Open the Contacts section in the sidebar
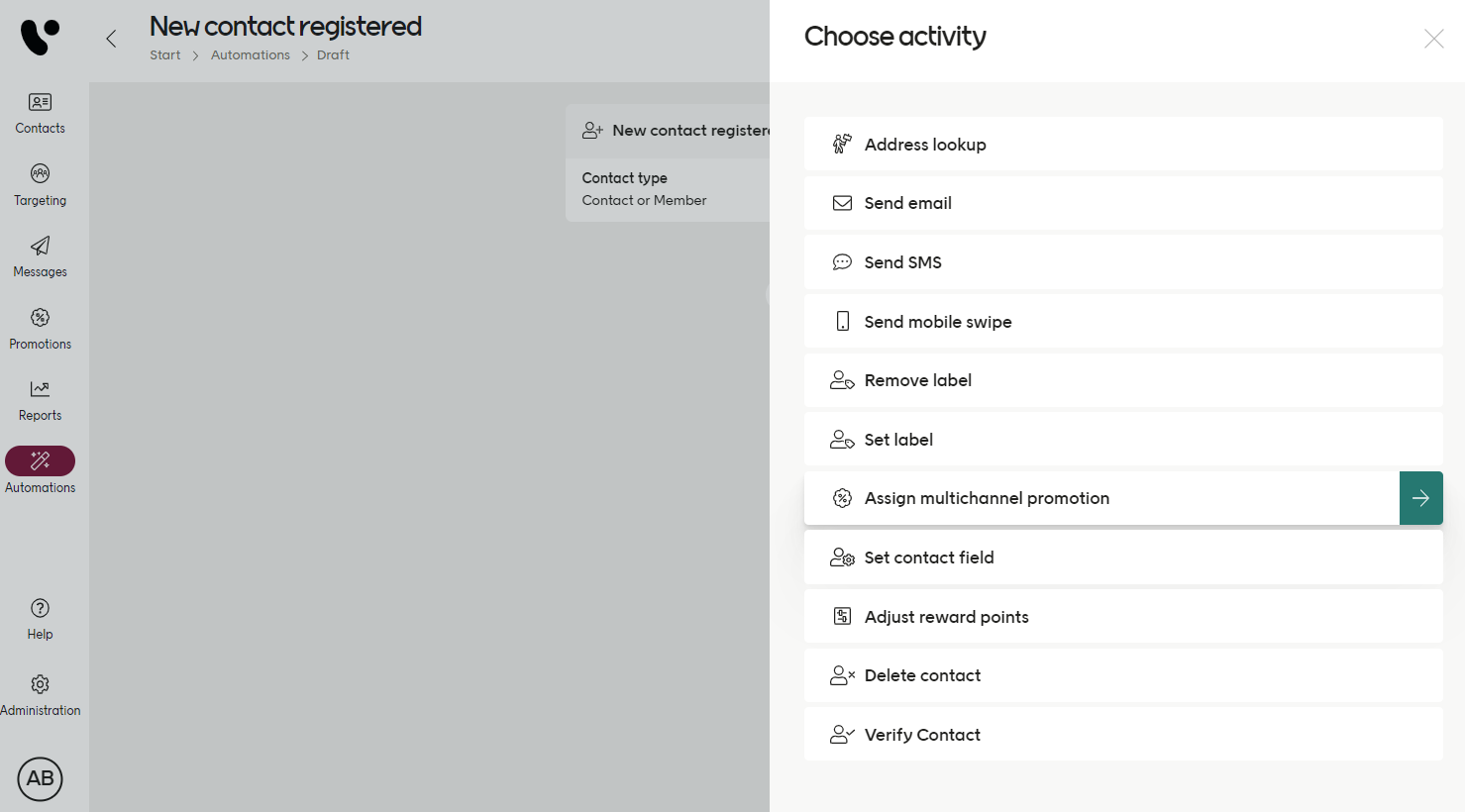1465x812 pixels. click(x=40, y=112)
